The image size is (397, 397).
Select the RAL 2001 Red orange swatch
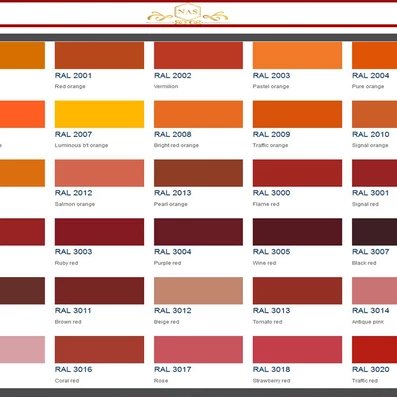(x=99, y=55)
